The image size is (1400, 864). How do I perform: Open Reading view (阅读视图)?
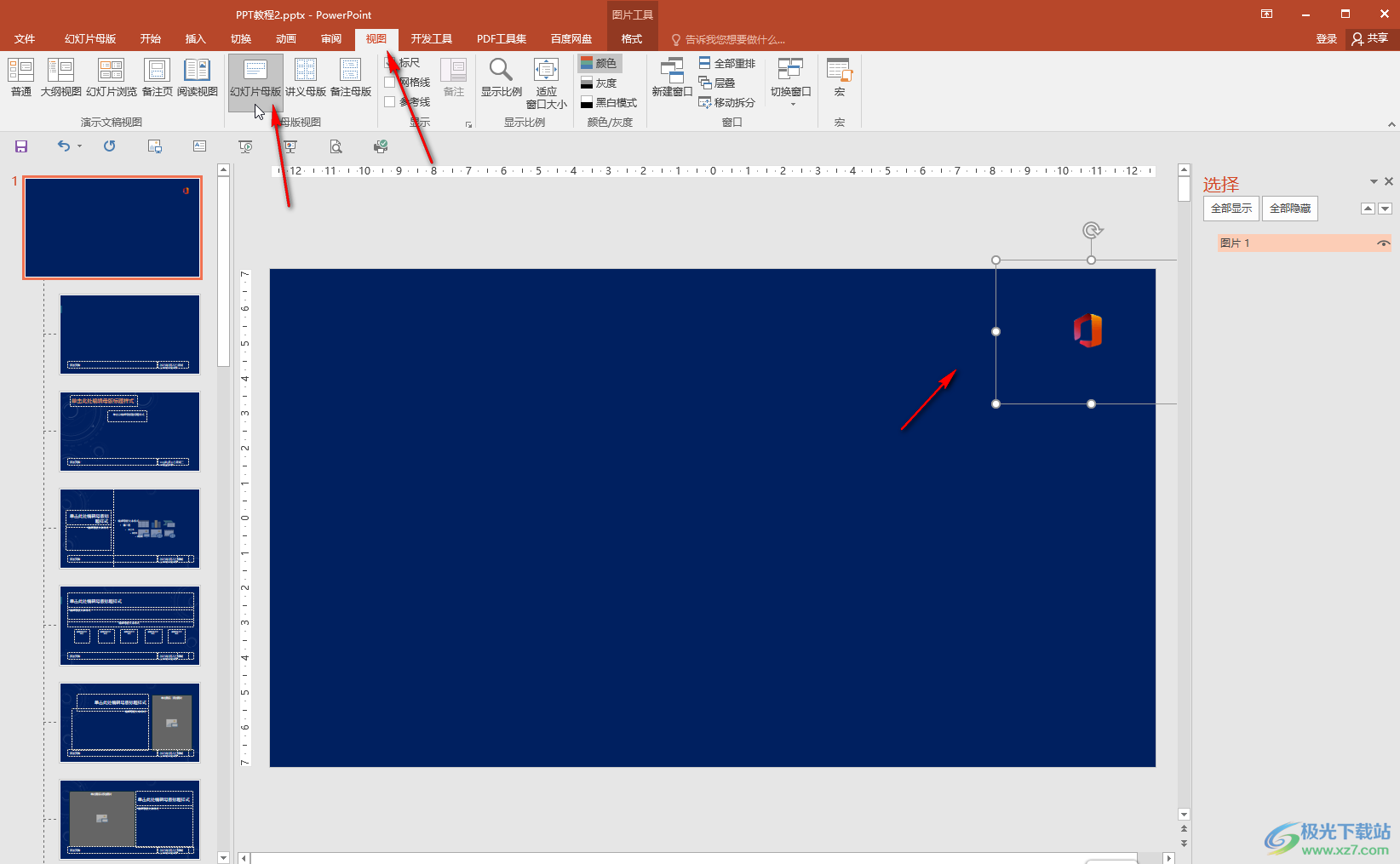[198, 77]
